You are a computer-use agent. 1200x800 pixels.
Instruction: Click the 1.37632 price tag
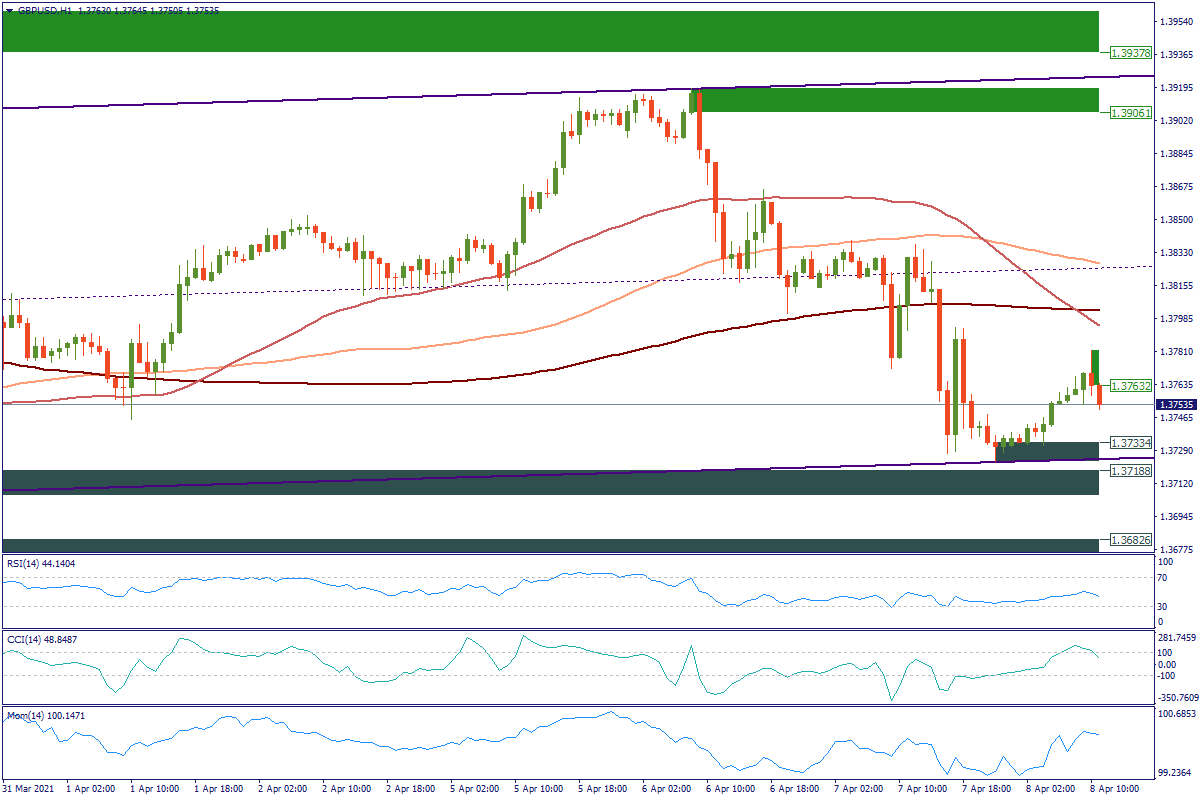1131,385
